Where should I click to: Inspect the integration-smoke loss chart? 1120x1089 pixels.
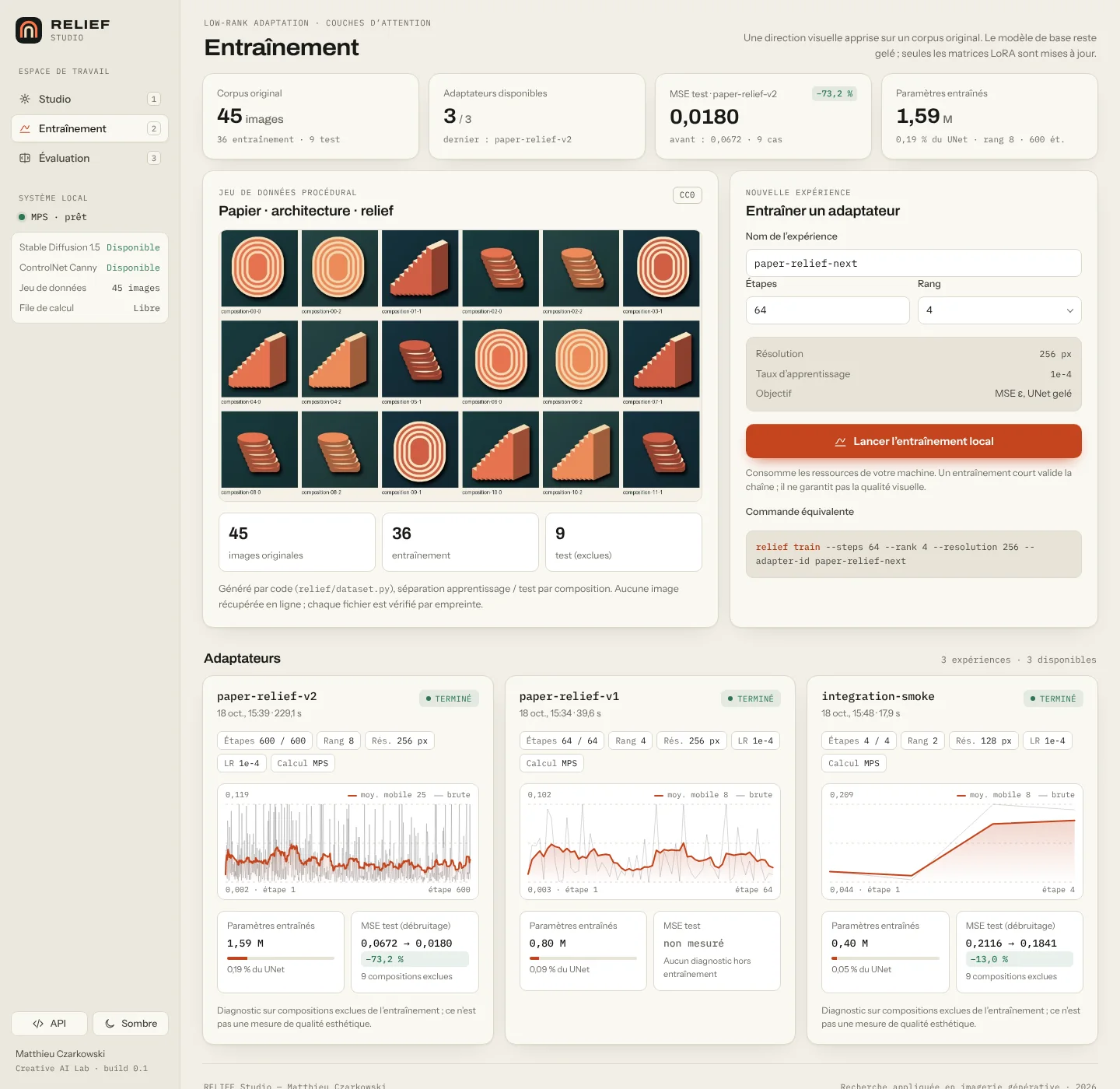(952, 842)
